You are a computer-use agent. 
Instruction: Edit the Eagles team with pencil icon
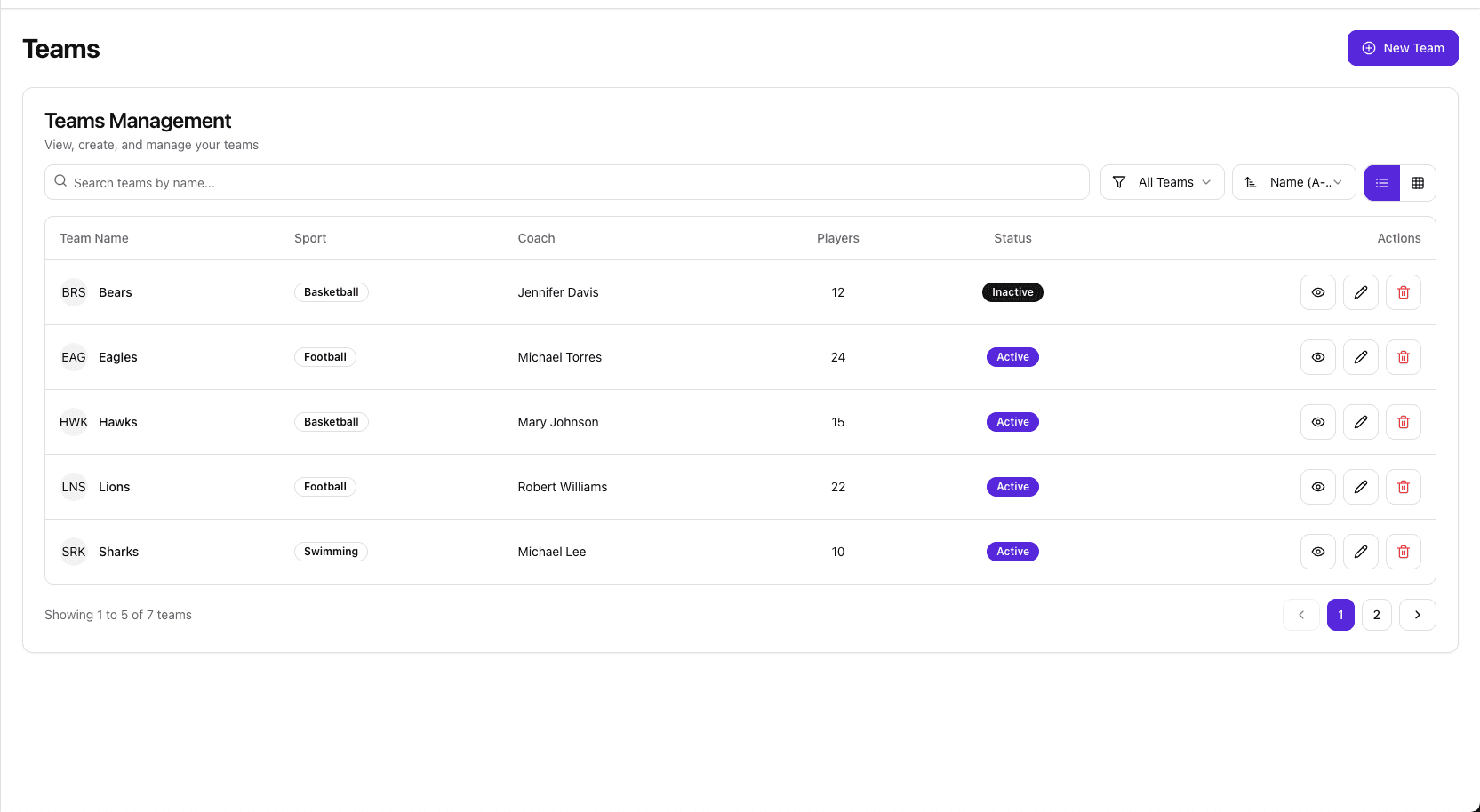pos(1360,357)
